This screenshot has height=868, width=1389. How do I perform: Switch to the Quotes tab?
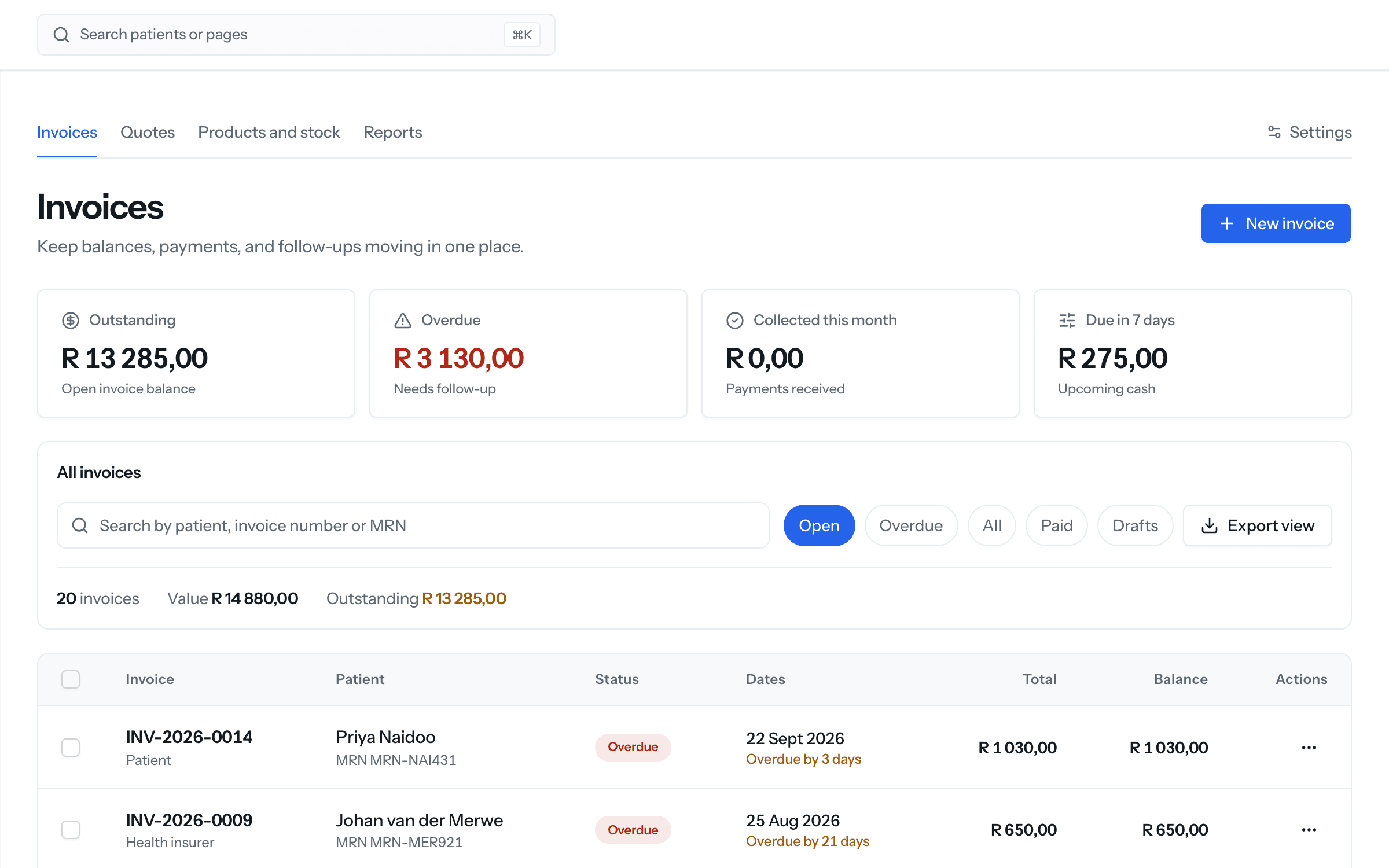click(148, 132)
